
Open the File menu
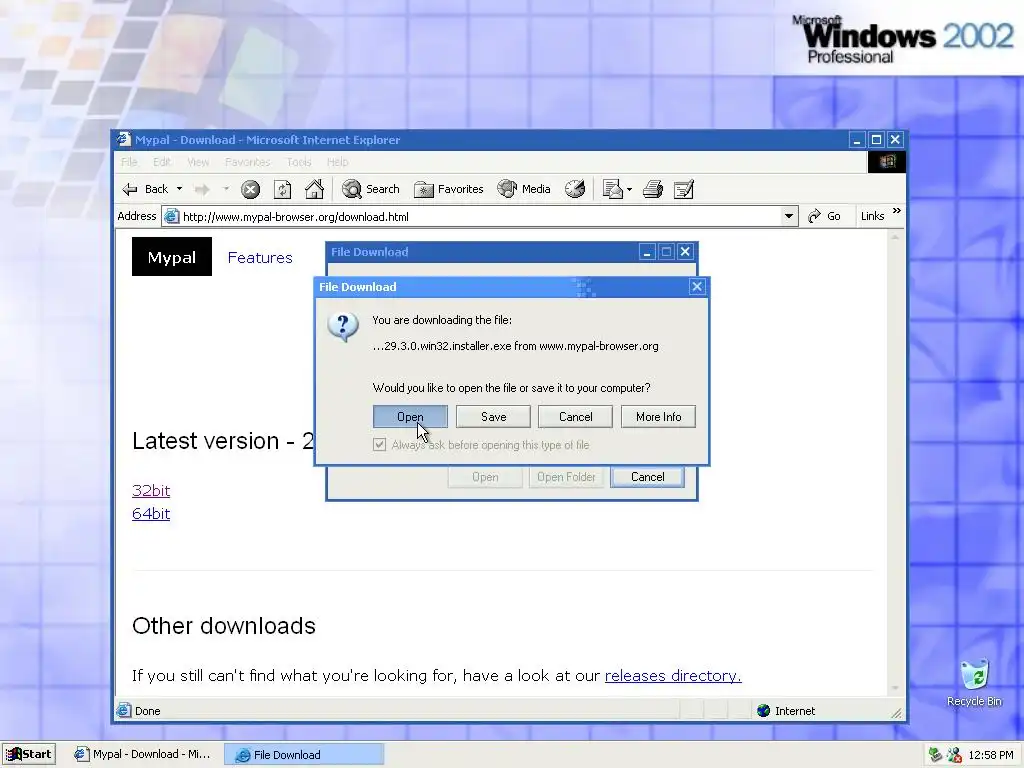[x=129, y=162]
